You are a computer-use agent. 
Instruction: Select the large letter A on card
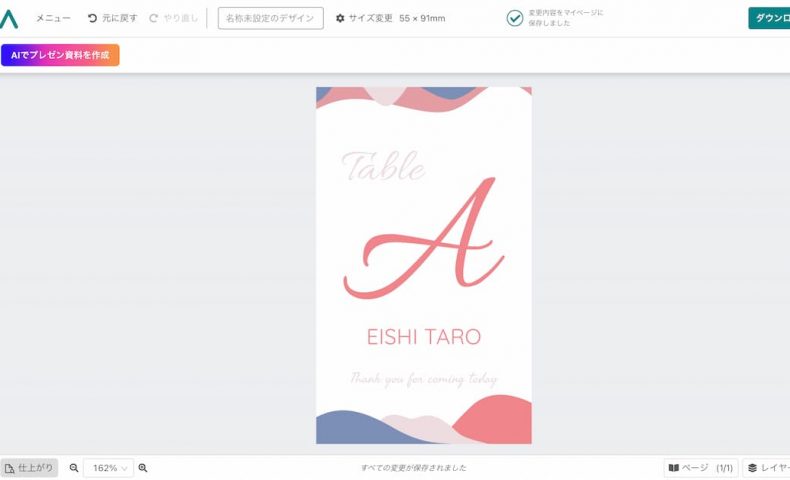point(424,238)
